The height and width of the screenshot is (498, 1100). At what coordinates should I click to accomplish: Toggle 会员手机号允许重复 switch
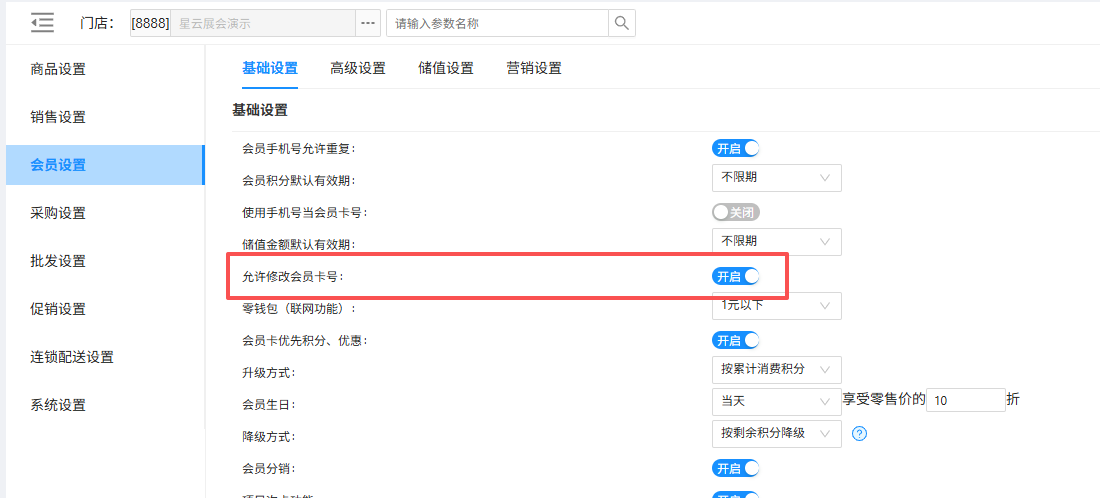tap(736, 149)
